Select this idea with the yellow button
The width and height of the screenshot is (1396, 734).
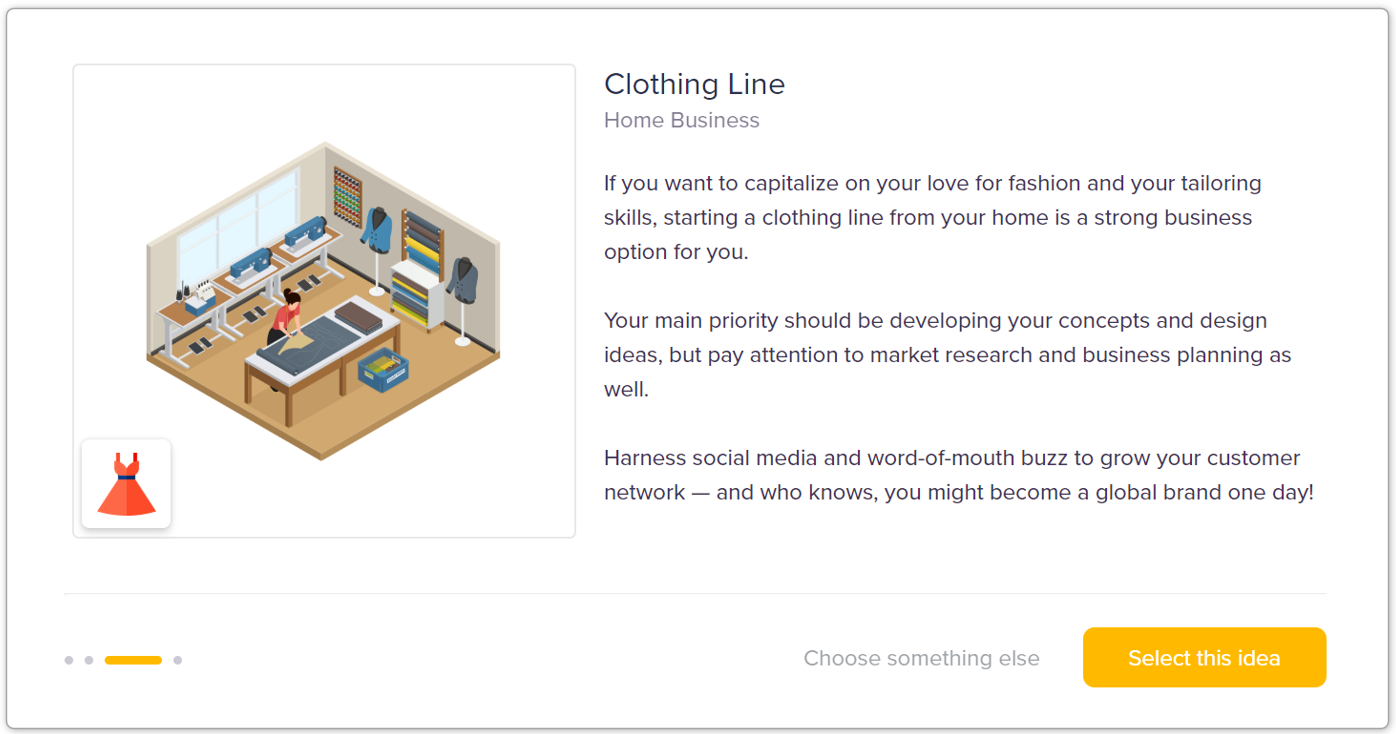[x=1204, y=657]
